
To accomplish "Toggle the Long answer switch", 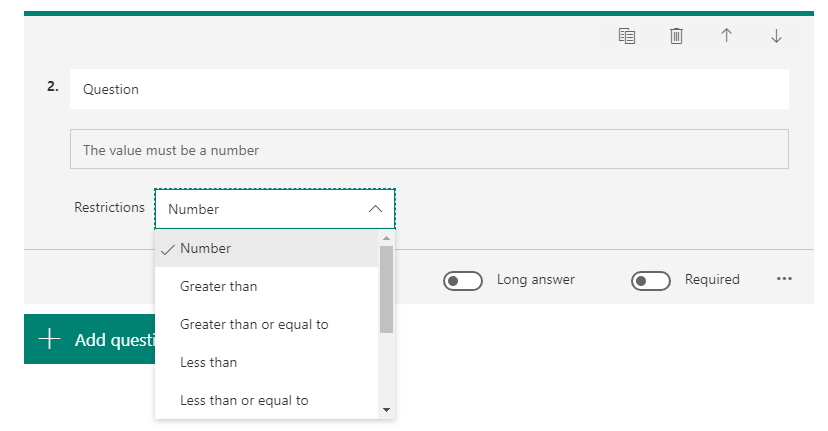I will click(x=463, y=281).
